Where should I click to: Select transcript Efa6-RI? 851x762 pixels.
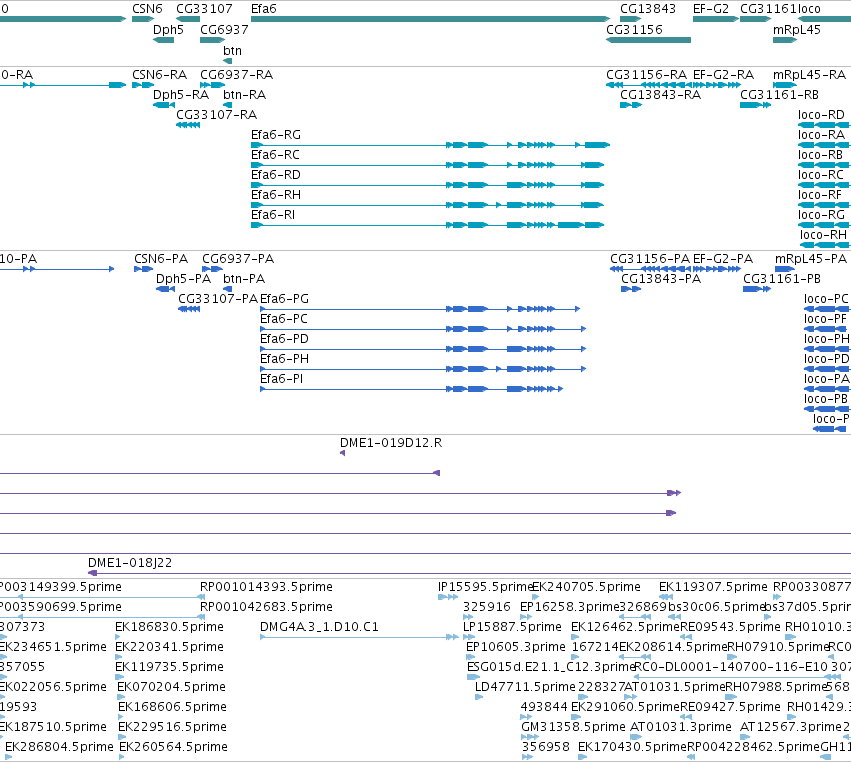[273, 215]
